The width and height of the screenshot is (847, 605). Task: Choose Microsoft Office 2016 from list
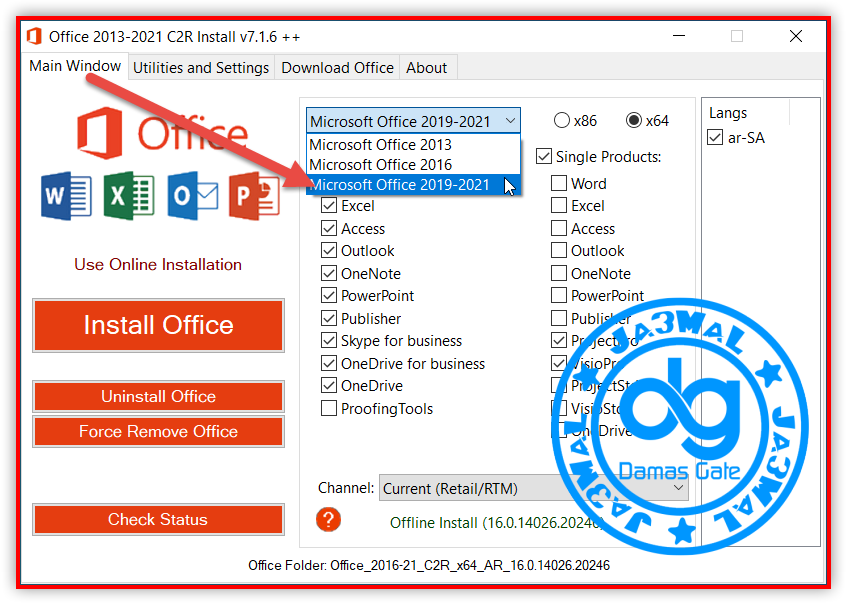(413, 164)
